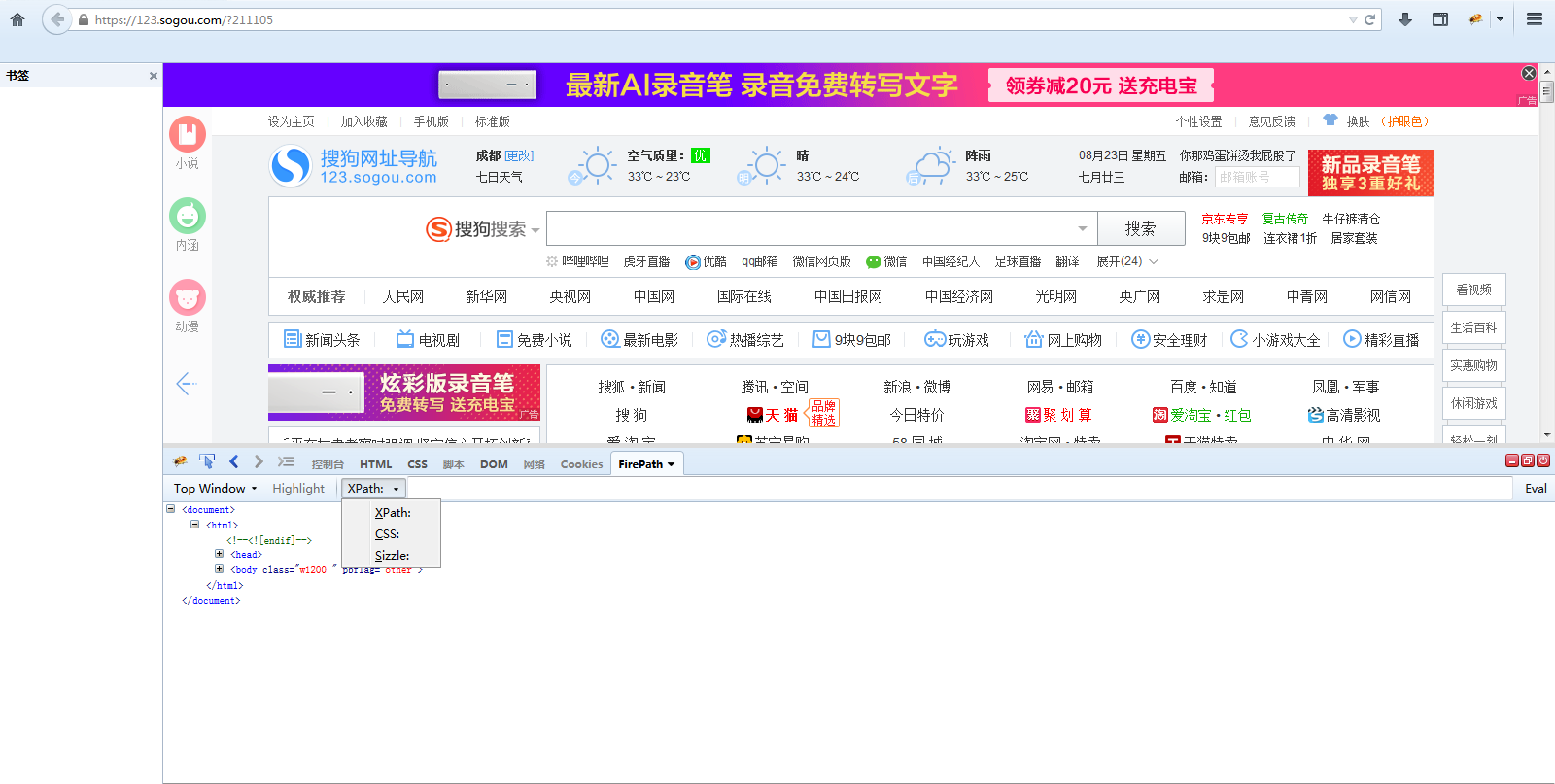Collapse the <html> tree node
The height and width of the screenshot is (784, 1555).
[x=194, y=524]
